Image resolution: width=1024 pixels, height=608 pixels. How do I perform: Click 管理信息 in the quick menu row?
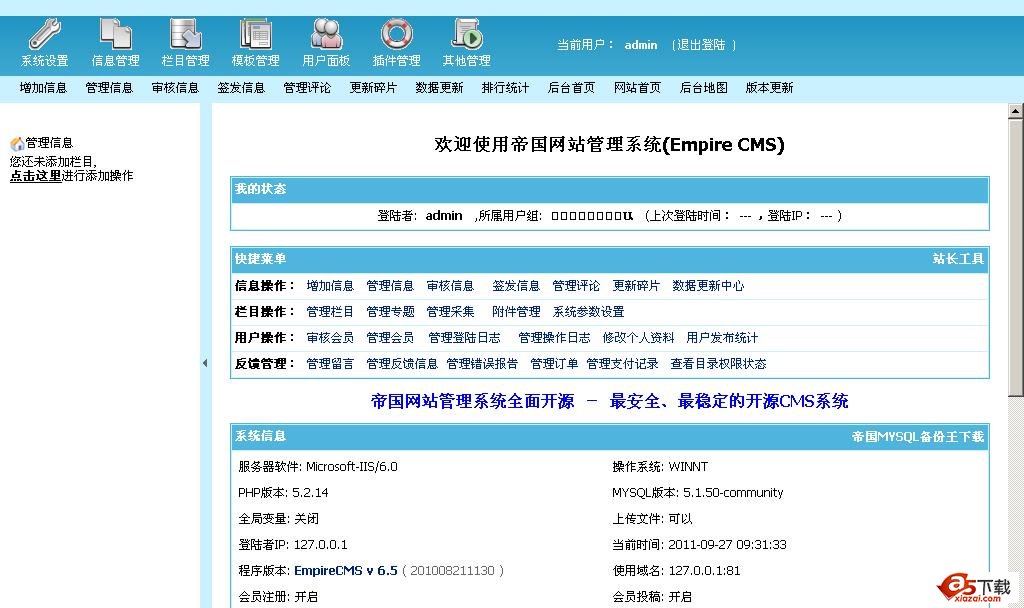390,285
